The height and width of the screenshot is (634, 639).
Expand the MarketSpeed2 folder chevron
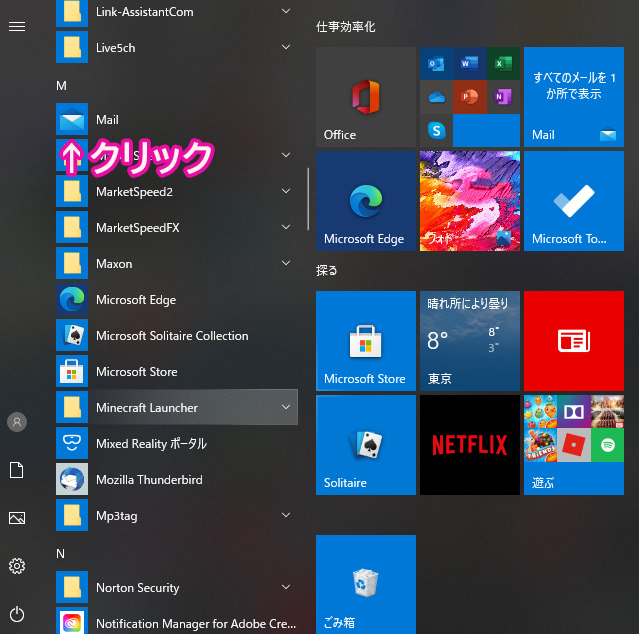[x=286, y=191]
